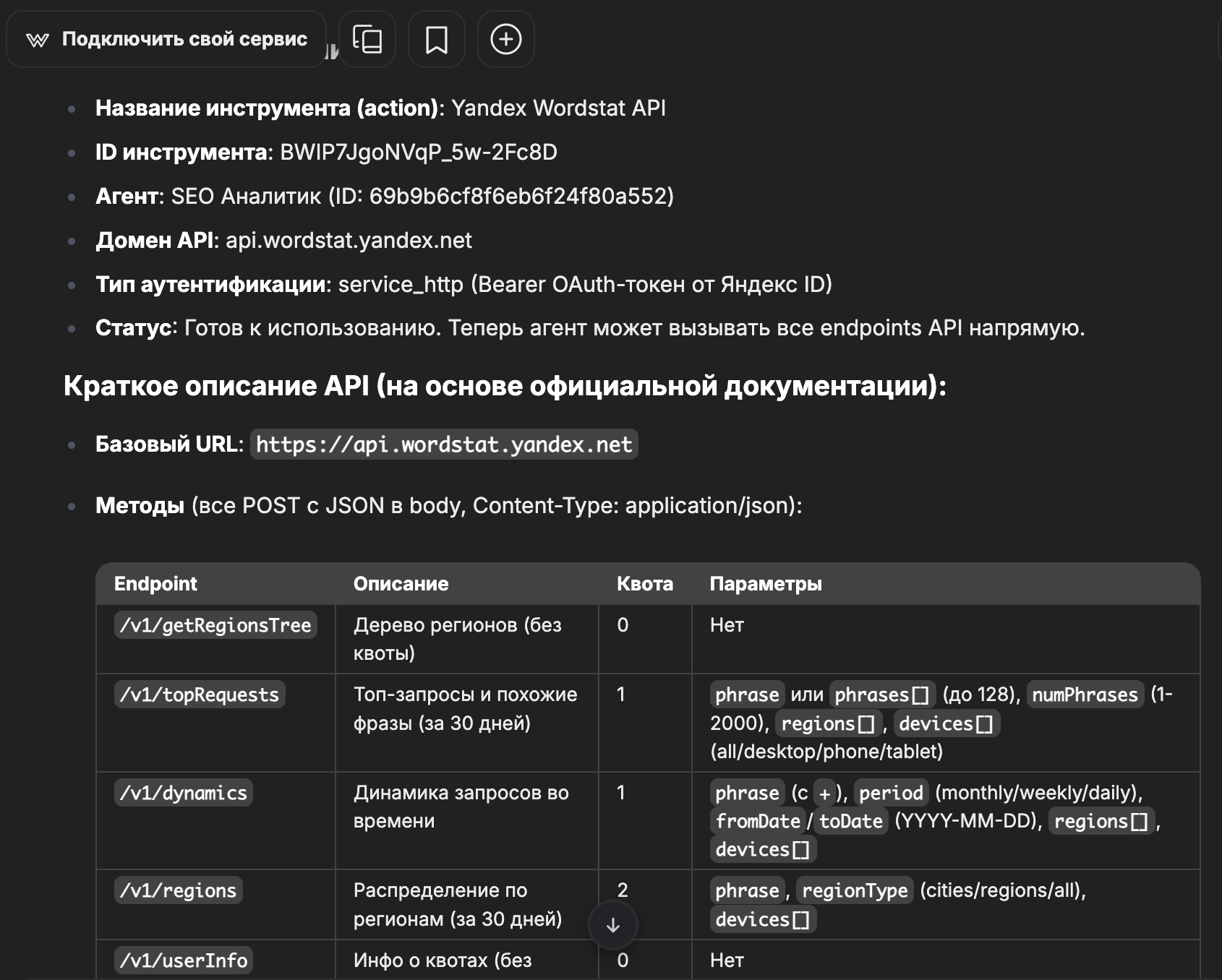The height and width of the screenshot is (980, 1222).
Task: Click the 'Квота' table column header
Action: 644,584
